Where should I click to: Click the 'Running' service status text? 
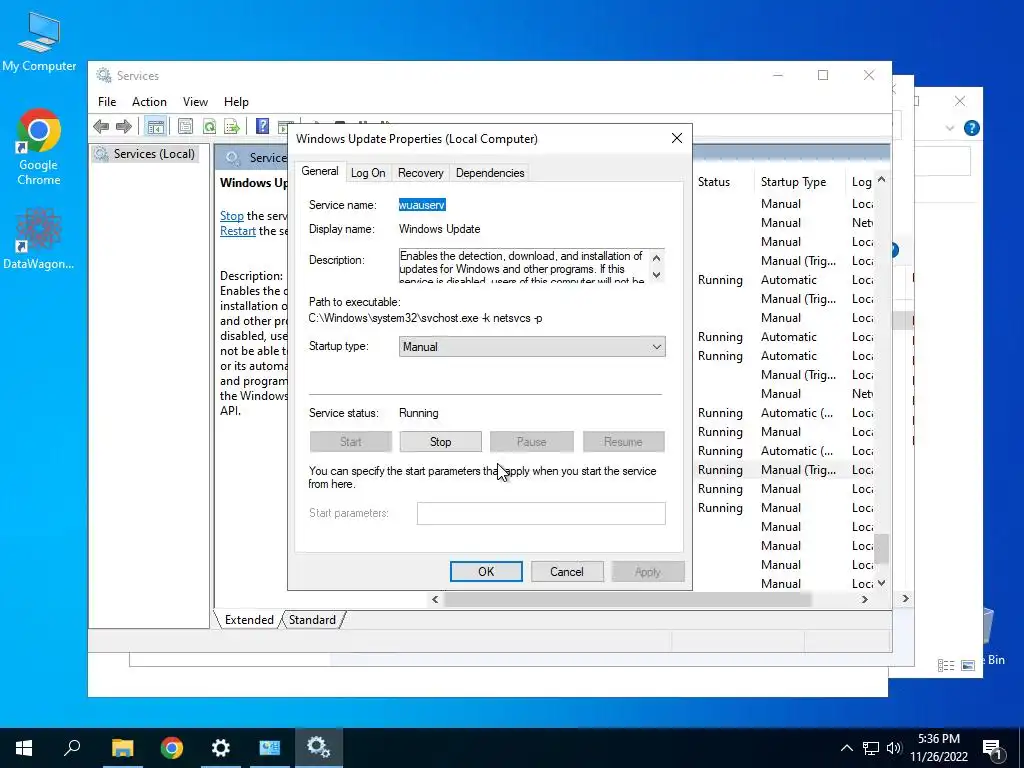(419, 413)
